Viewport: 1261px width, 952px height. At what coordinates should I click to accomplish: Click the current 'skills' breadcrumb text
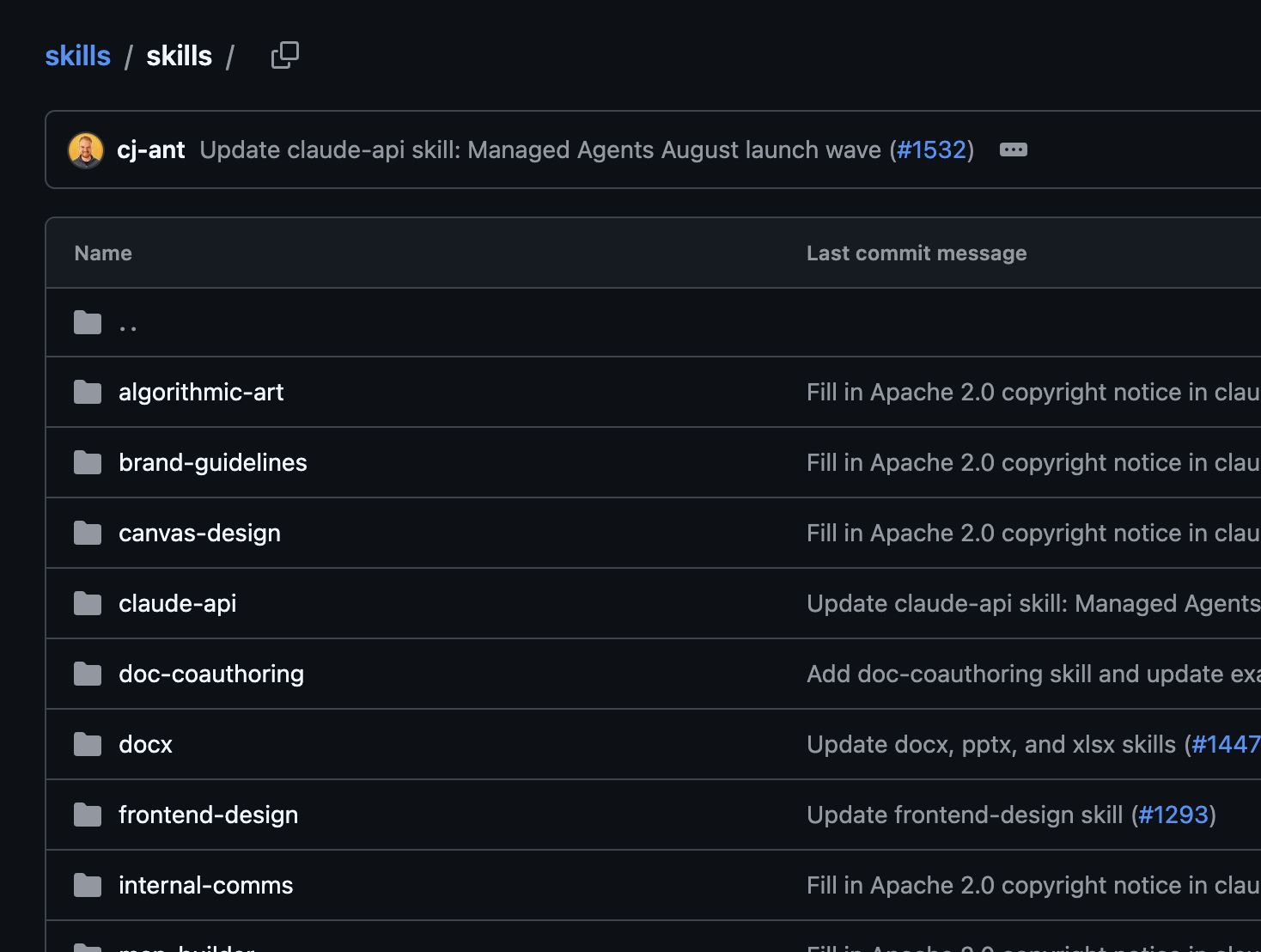pyautogui.click(x=180, y=56)
